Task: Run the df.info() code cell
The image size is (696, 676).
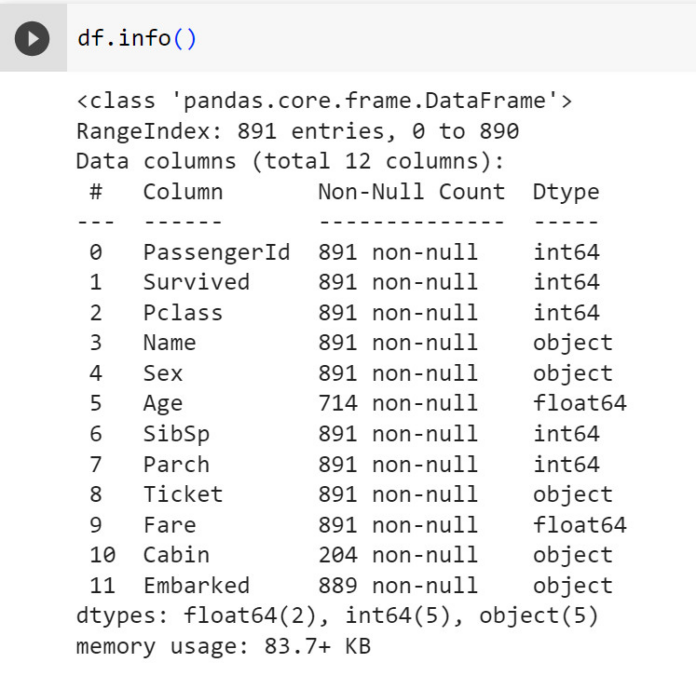Action: tap(32, 39)
